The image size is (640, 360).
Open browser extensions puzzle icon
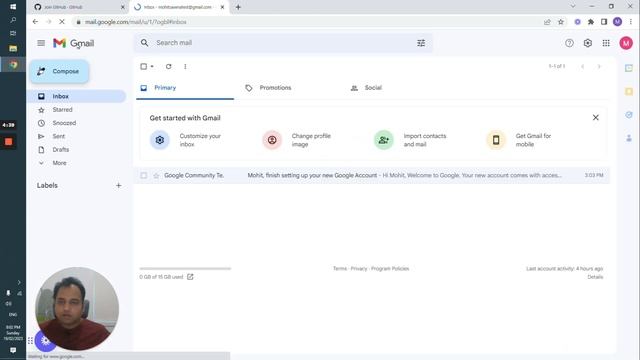[x=591, y=22]
